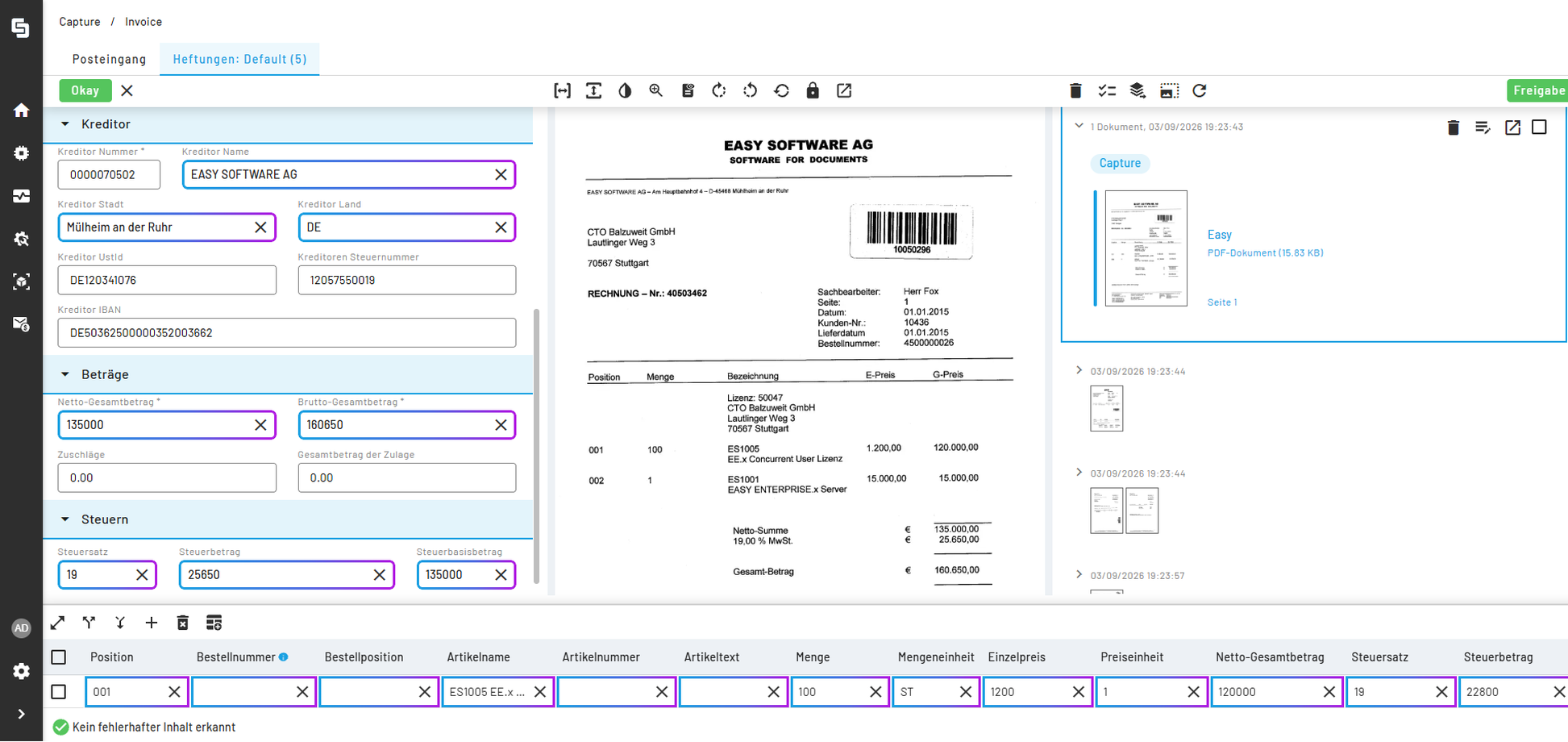
Task: Expand the first 03/09/2026 19:23:44 entry
Action: pyautogui.click(x=1079, y=370)
